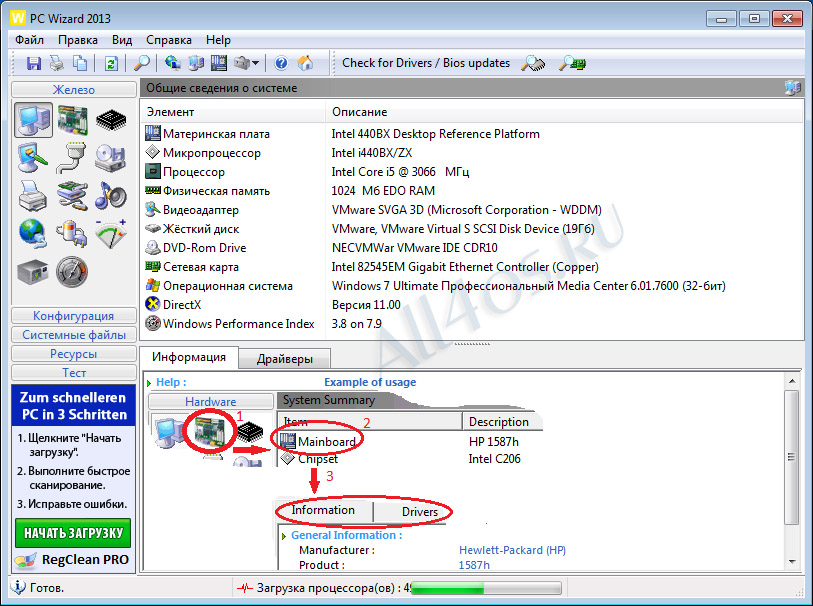This screenshot has width=813, height=606.
Task: Select the Power battery and plug icon
Action: (72, 234)
